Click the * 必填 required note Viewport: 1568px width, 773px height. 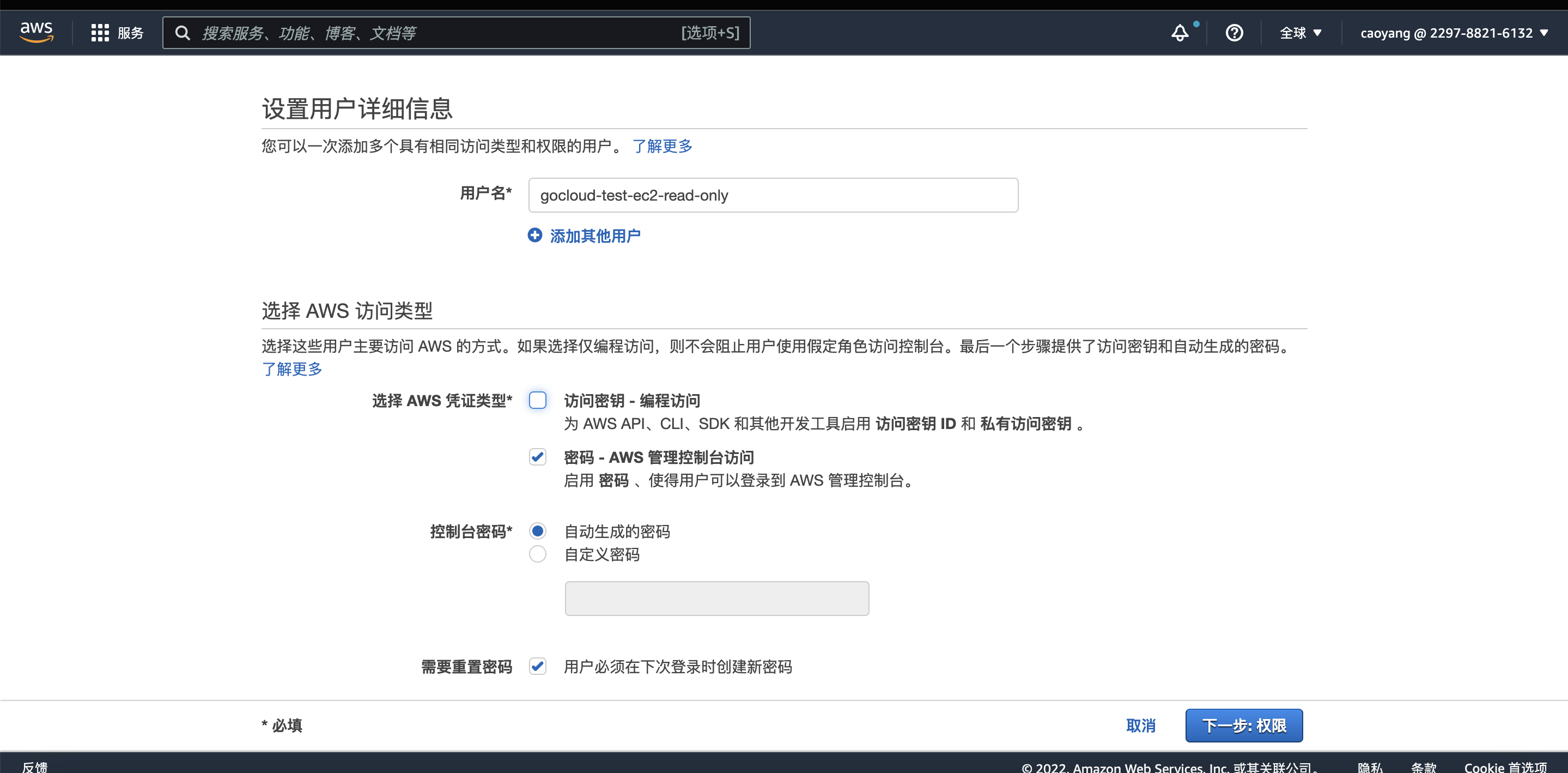282,726
